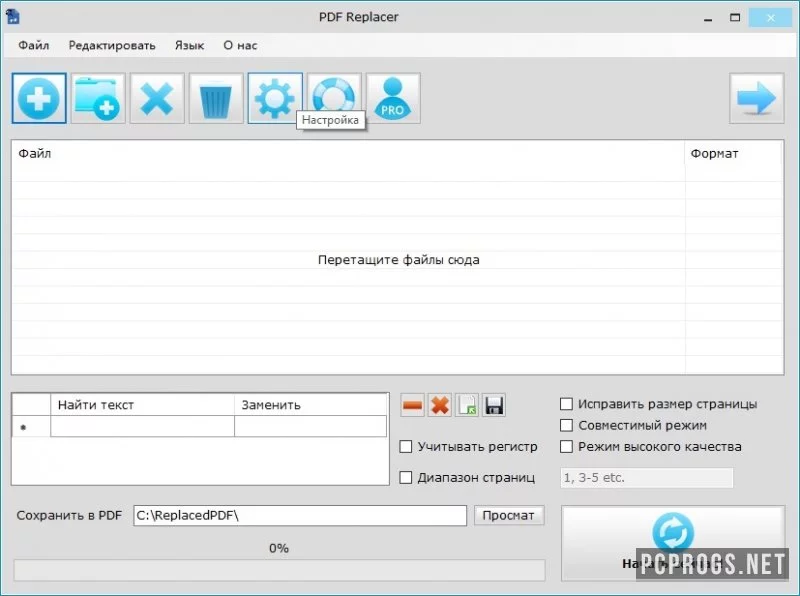800x596 pixels.
Task: Enable Режим высокого качества checkbox
Action: [566, 446]
